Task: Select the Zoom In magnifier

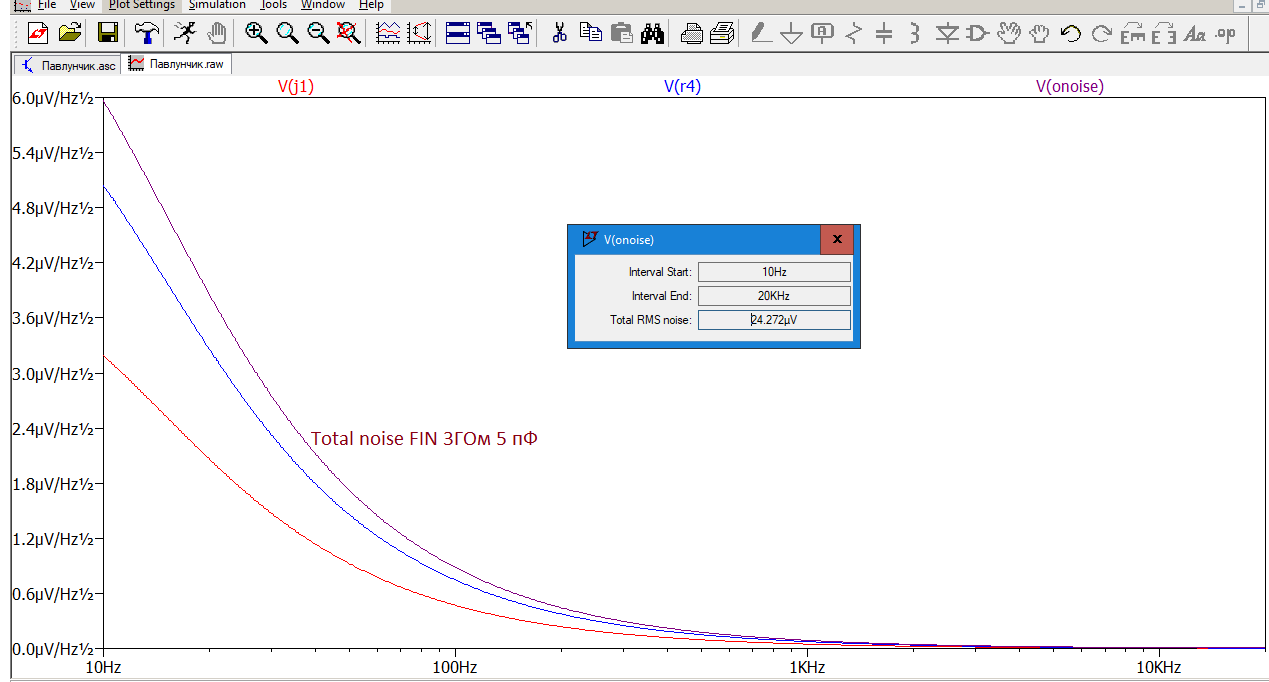Action: click(x=256, y=33)
